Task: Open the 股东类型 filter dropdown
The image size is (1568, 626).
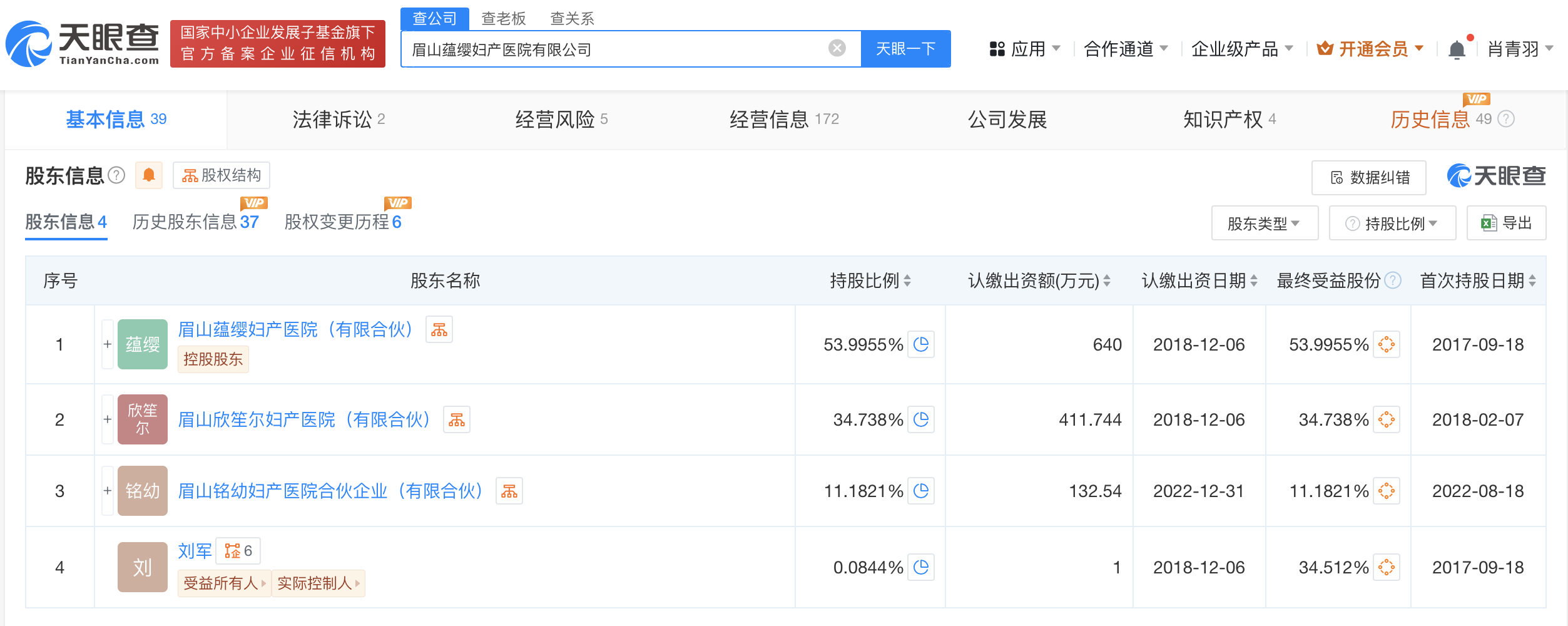Action: [1264, 223]
